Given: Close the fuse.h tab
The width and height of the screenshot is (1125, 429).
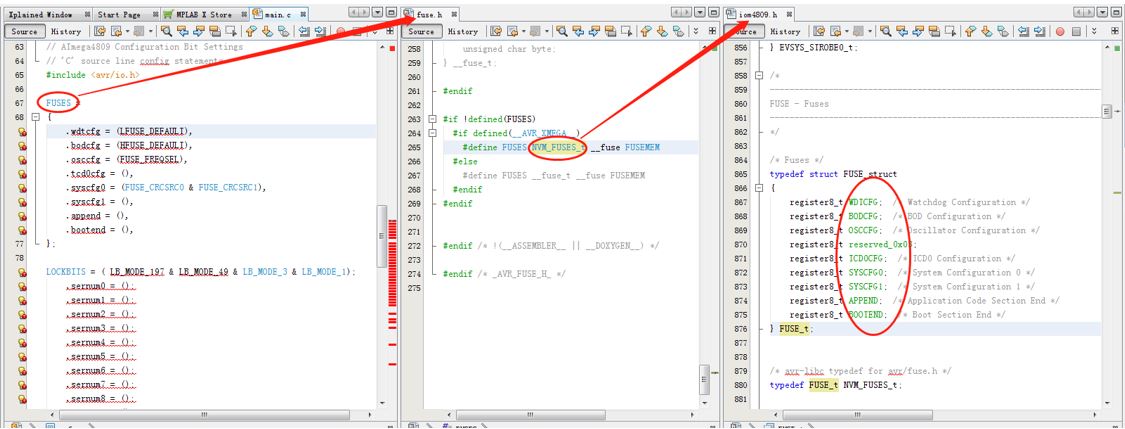Looking at the screenshot, I should tap(454, 14).
